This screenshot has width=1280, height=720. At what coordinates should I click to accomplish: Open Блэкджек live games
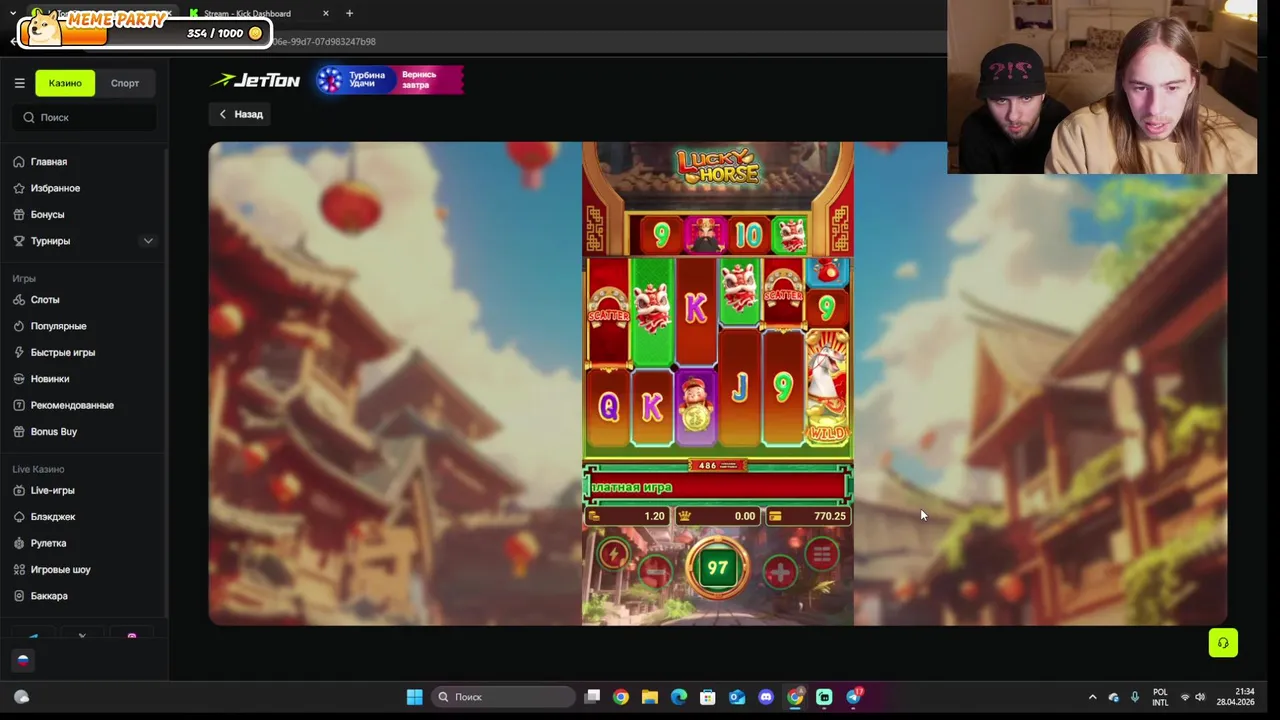coord(53,517)
